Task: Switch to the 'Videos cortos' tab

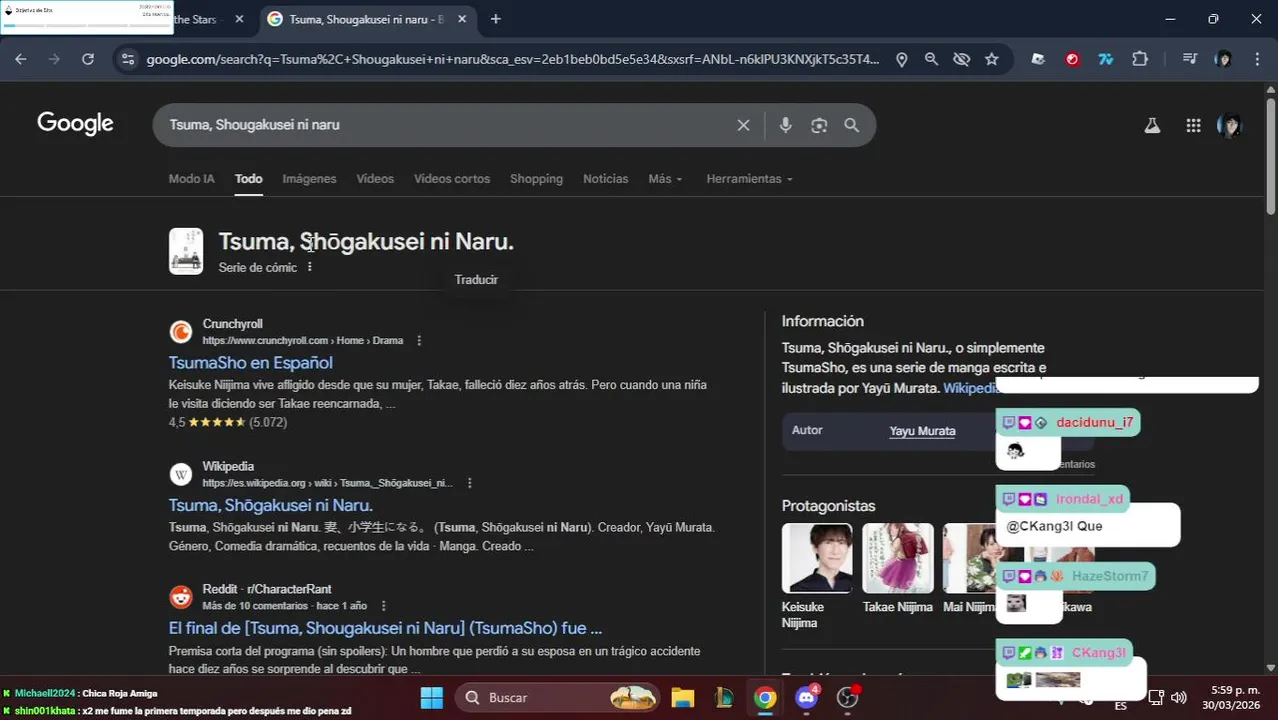Action: click(x=452, y=179)
